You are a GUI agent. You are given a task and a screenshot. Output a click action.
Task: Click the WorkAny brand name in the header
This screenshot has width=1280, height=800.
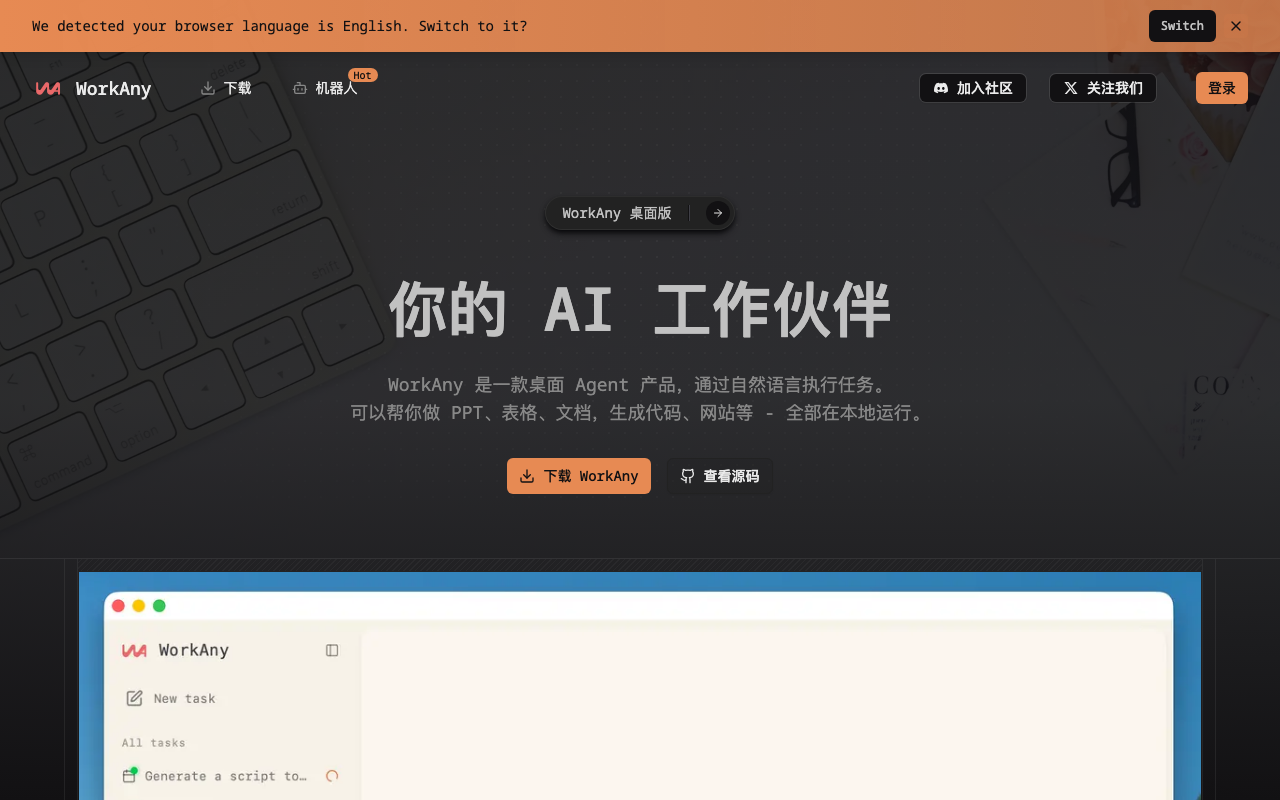coord(114,89)
